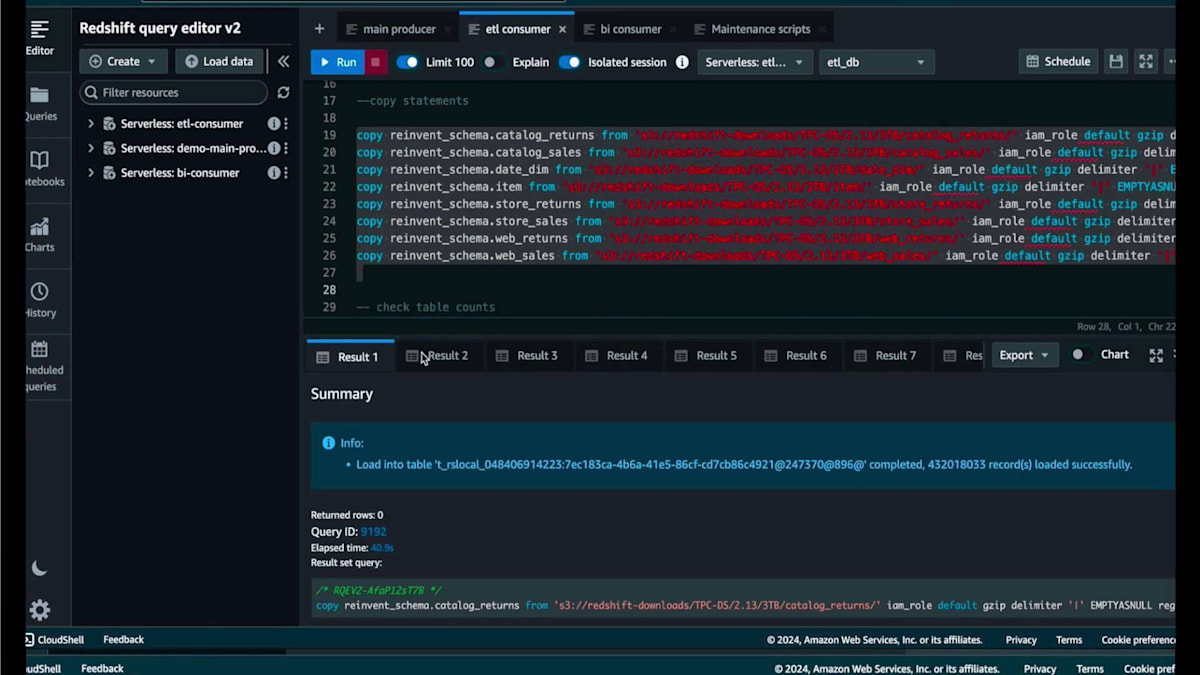Screen dimensions: 1200x675
Task: Toggle the Limit 100 switch
Action: tap(407, 62)
